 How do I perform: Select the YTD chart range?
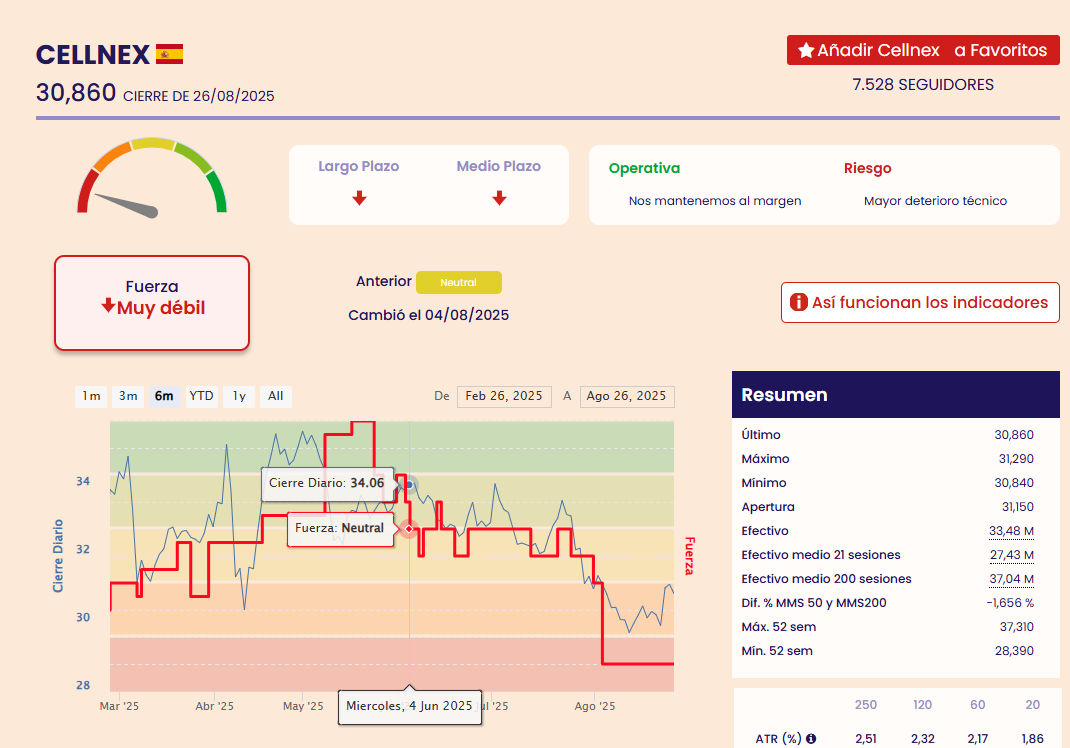[201, 397]
